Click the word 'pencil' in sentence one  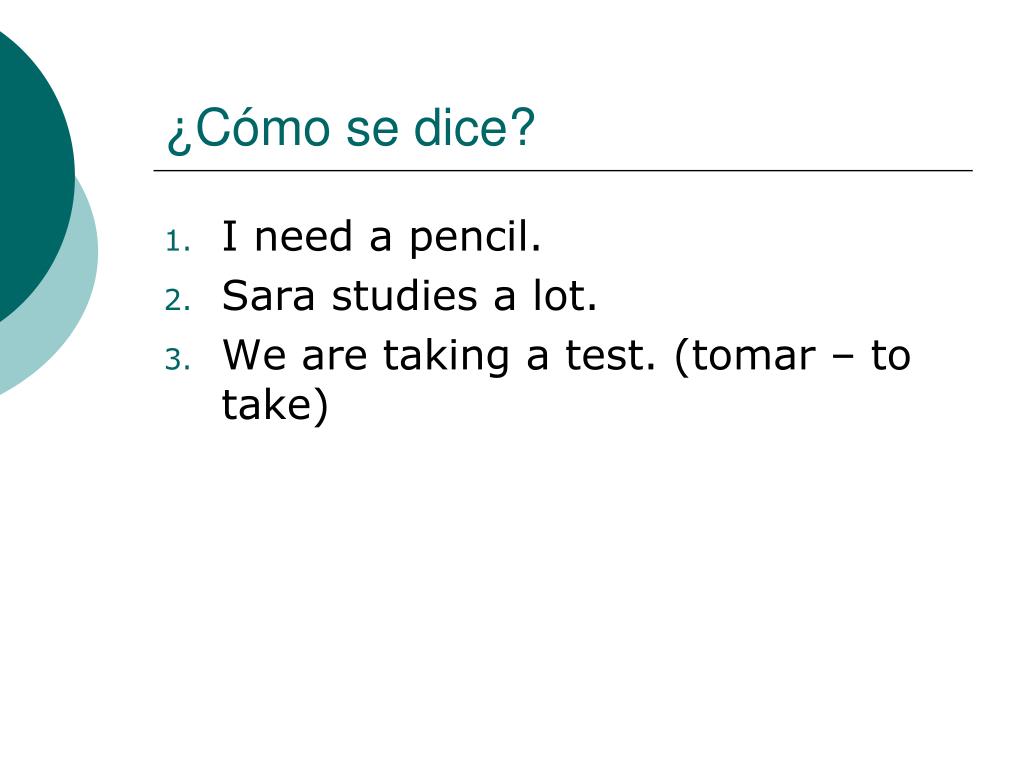point(475,238)
